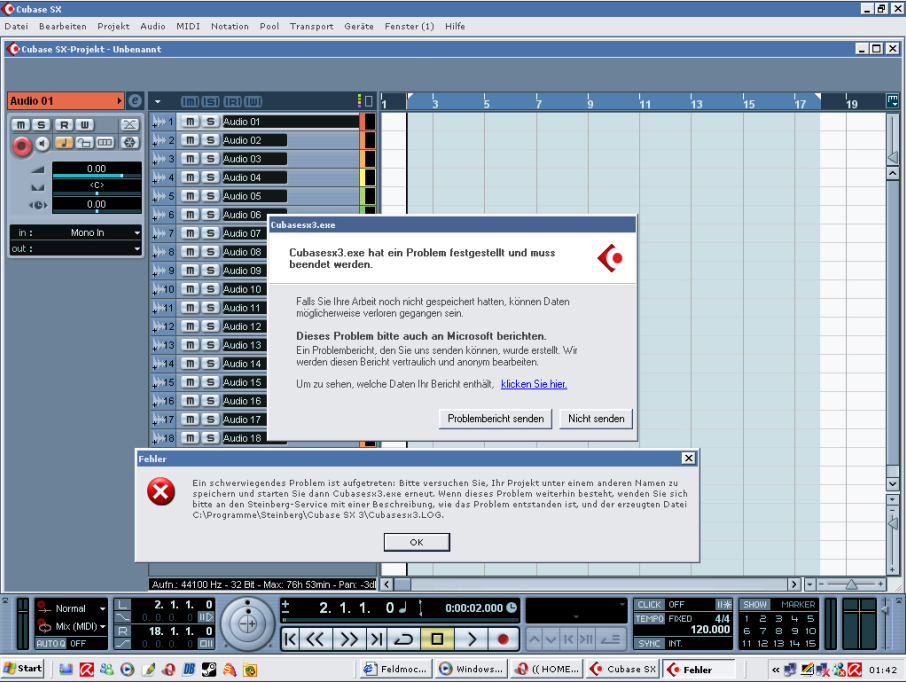
Task: Open the Bearbeiten menu
Action: 62,26
